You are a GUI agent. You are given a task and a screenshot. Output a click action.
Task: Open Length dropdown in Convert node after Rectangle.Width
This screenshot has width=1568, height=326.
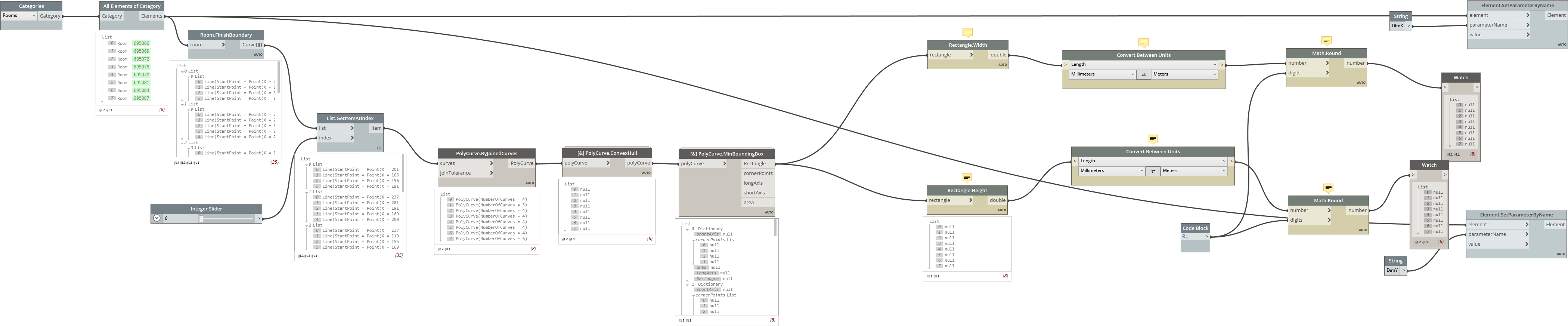[1143, 65]
